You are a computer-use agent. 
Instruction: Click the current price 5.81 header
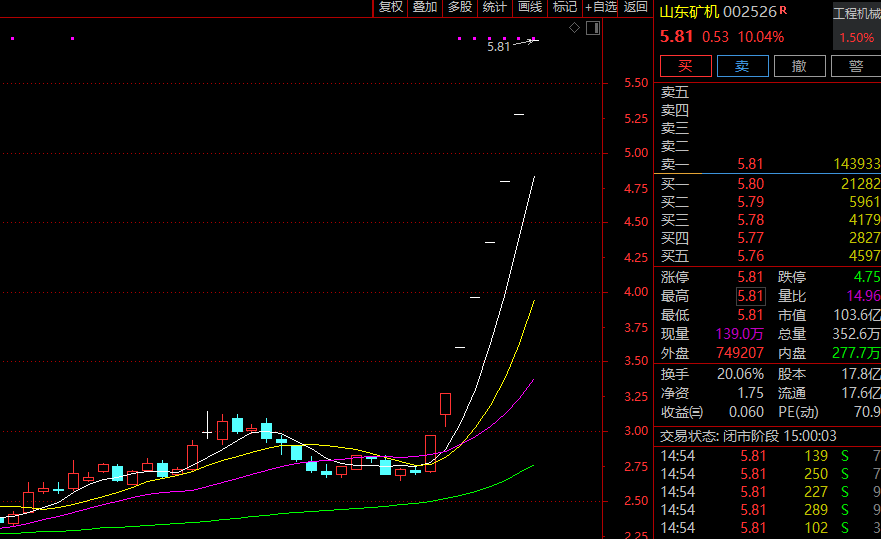[676, 37]
